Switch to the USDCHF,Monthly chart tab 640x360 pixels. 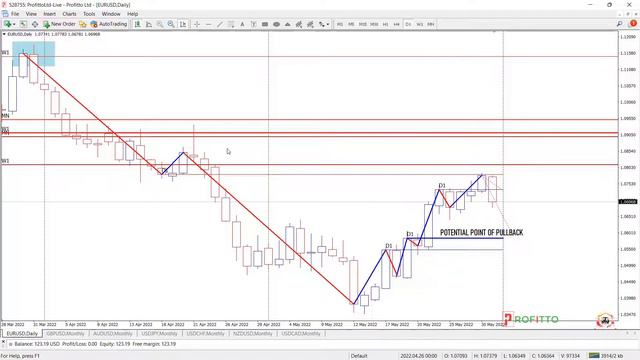[205, 334]
